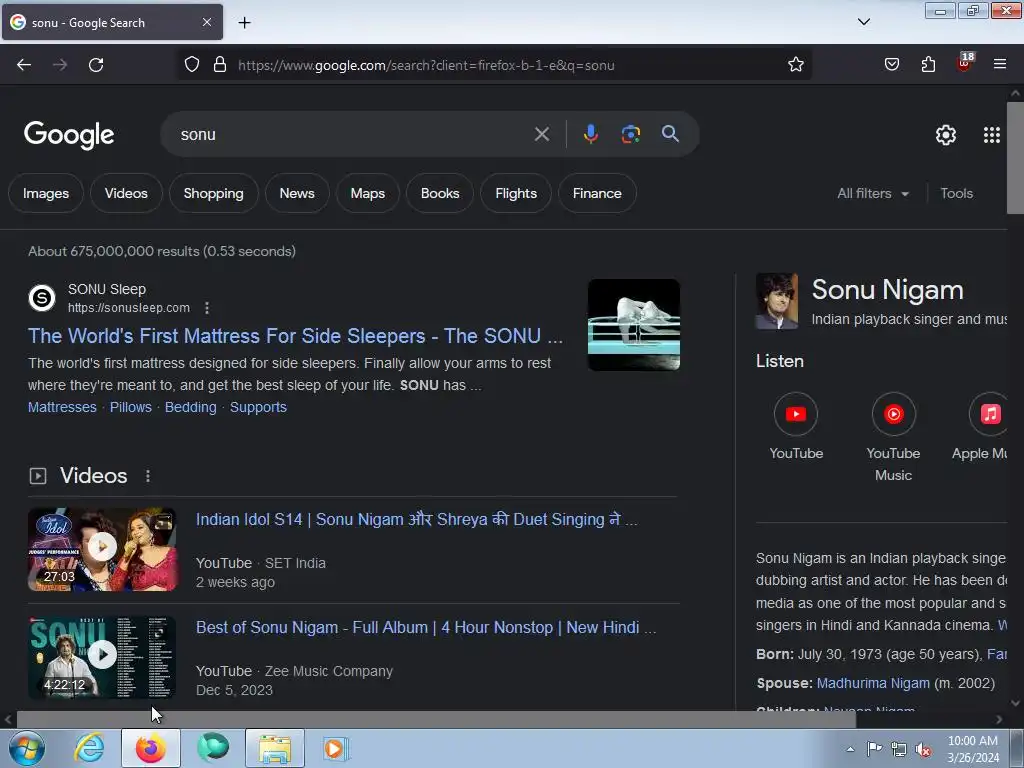Open the Google apps grid
Image resolution: width=1024 pixels, height=768 pixels.
pos(991,135)
